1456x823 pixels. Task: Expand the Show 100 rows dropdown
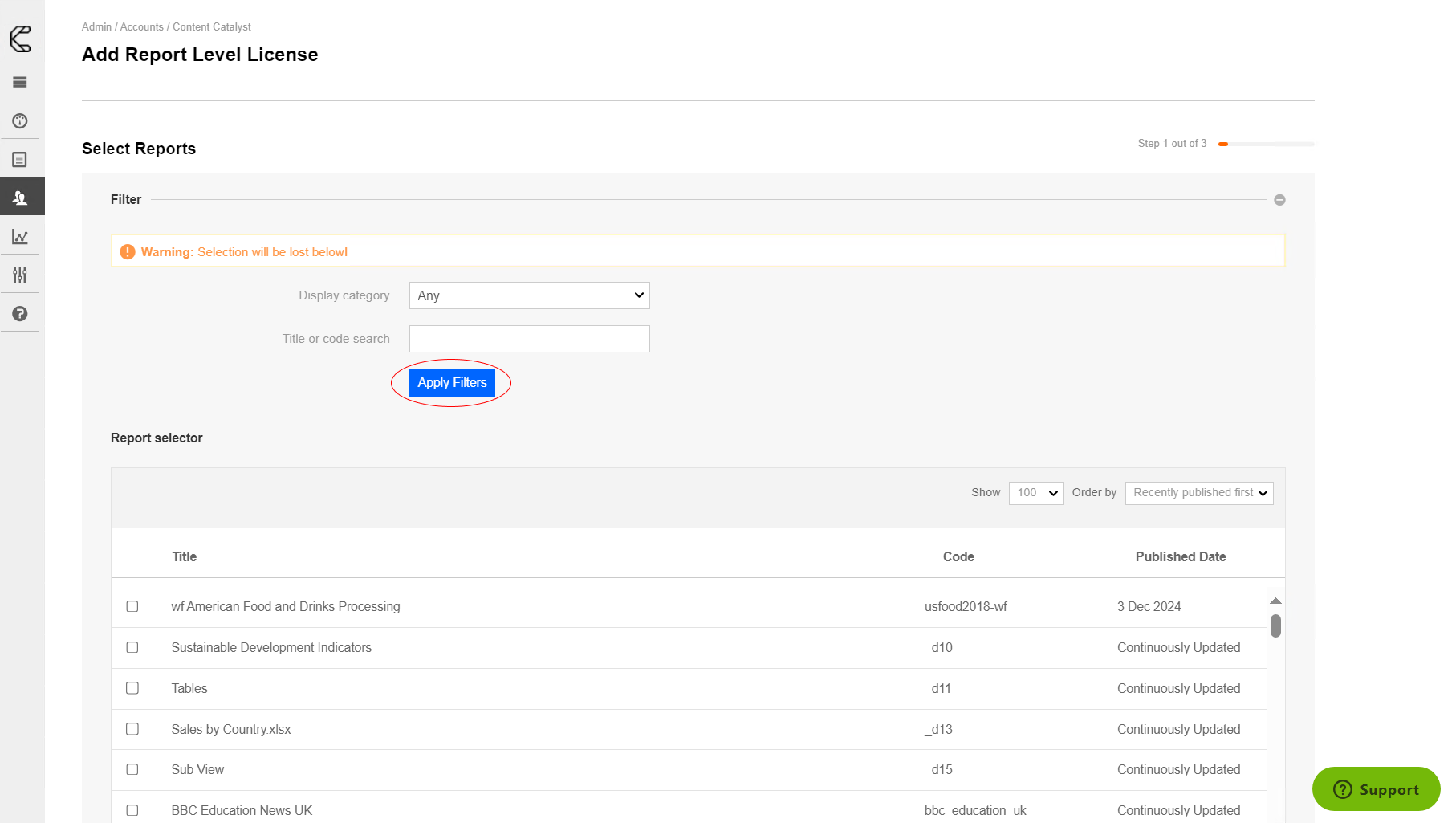(1035, 493)
